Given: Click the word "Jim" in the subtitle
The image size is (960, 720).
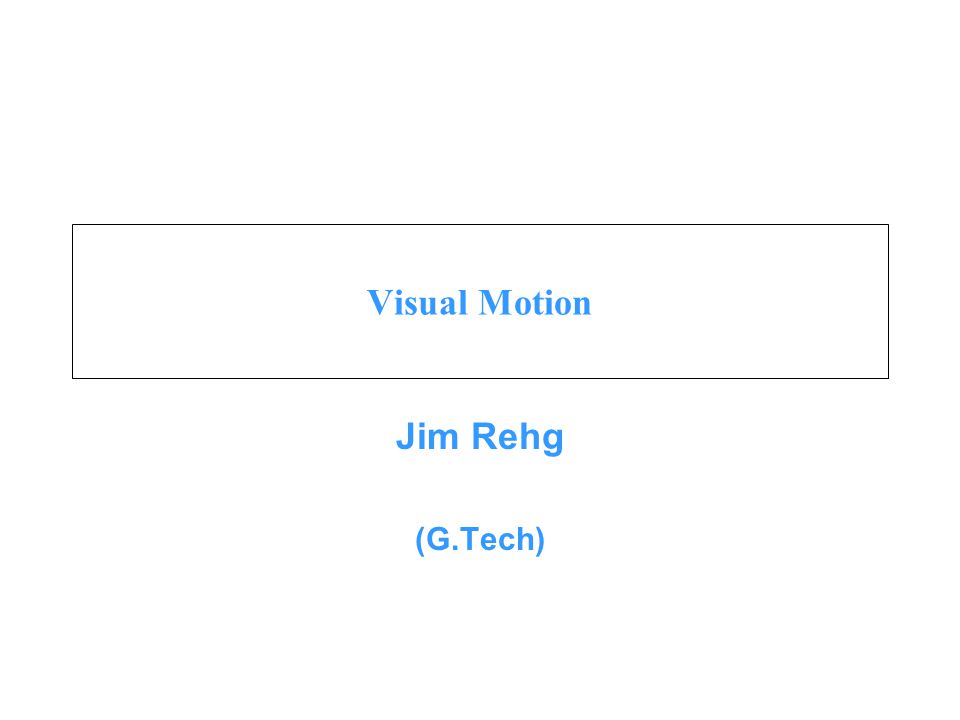Looking at the screenshot, I should tap(427, 436).
